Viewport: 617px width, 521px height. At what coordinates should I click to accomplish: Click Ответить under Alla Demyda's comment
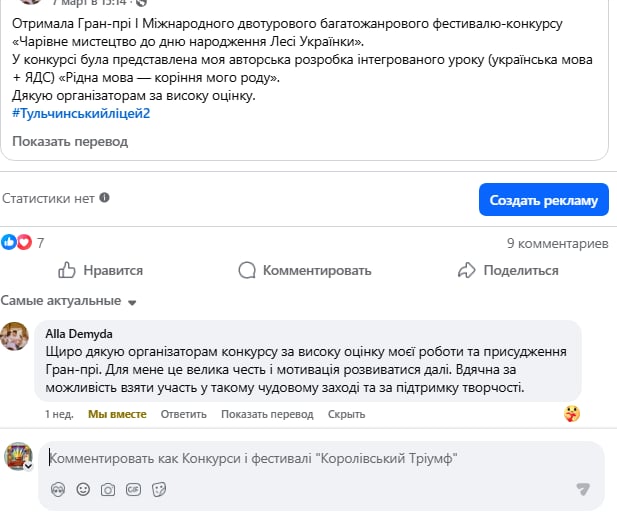[183, 414]
